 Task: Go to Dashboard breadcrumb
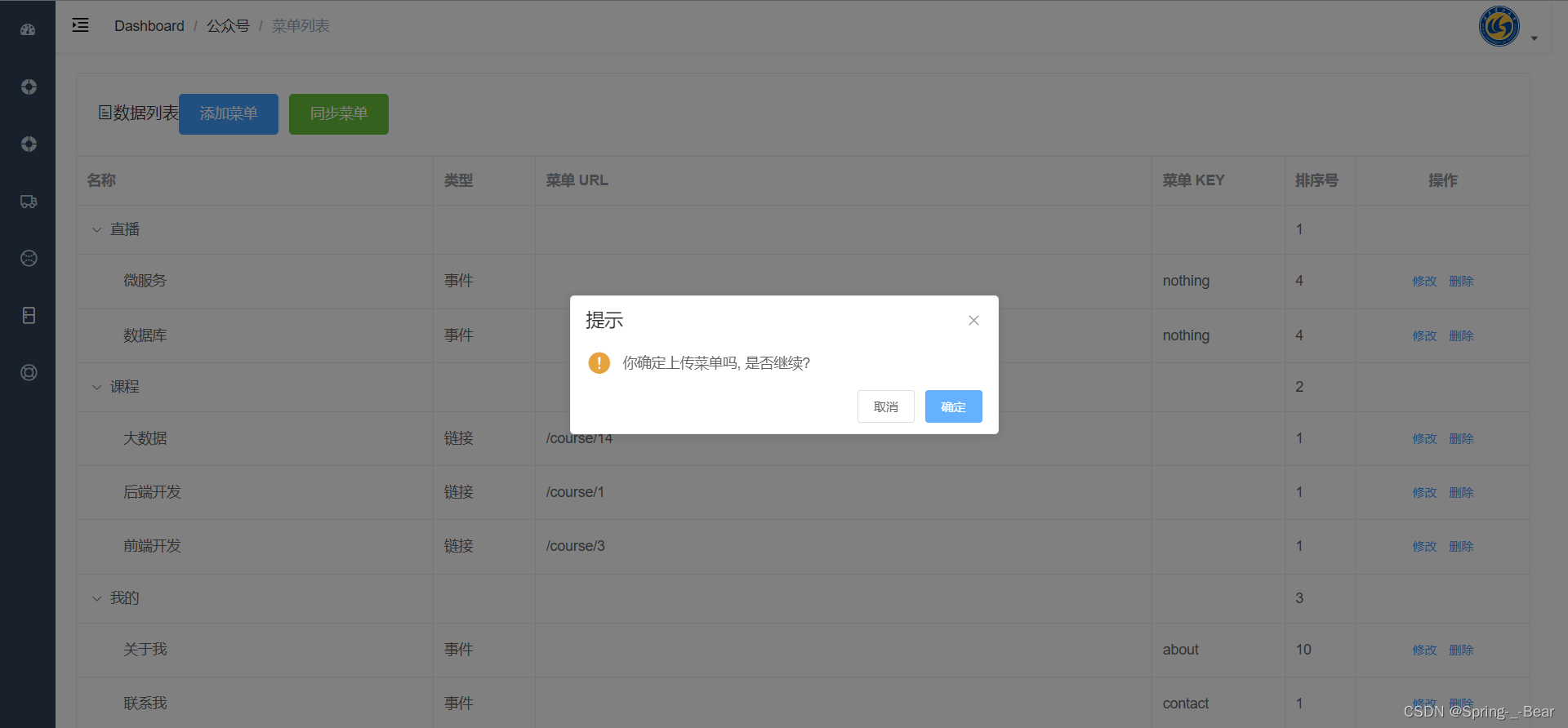(x=149, y=26)
